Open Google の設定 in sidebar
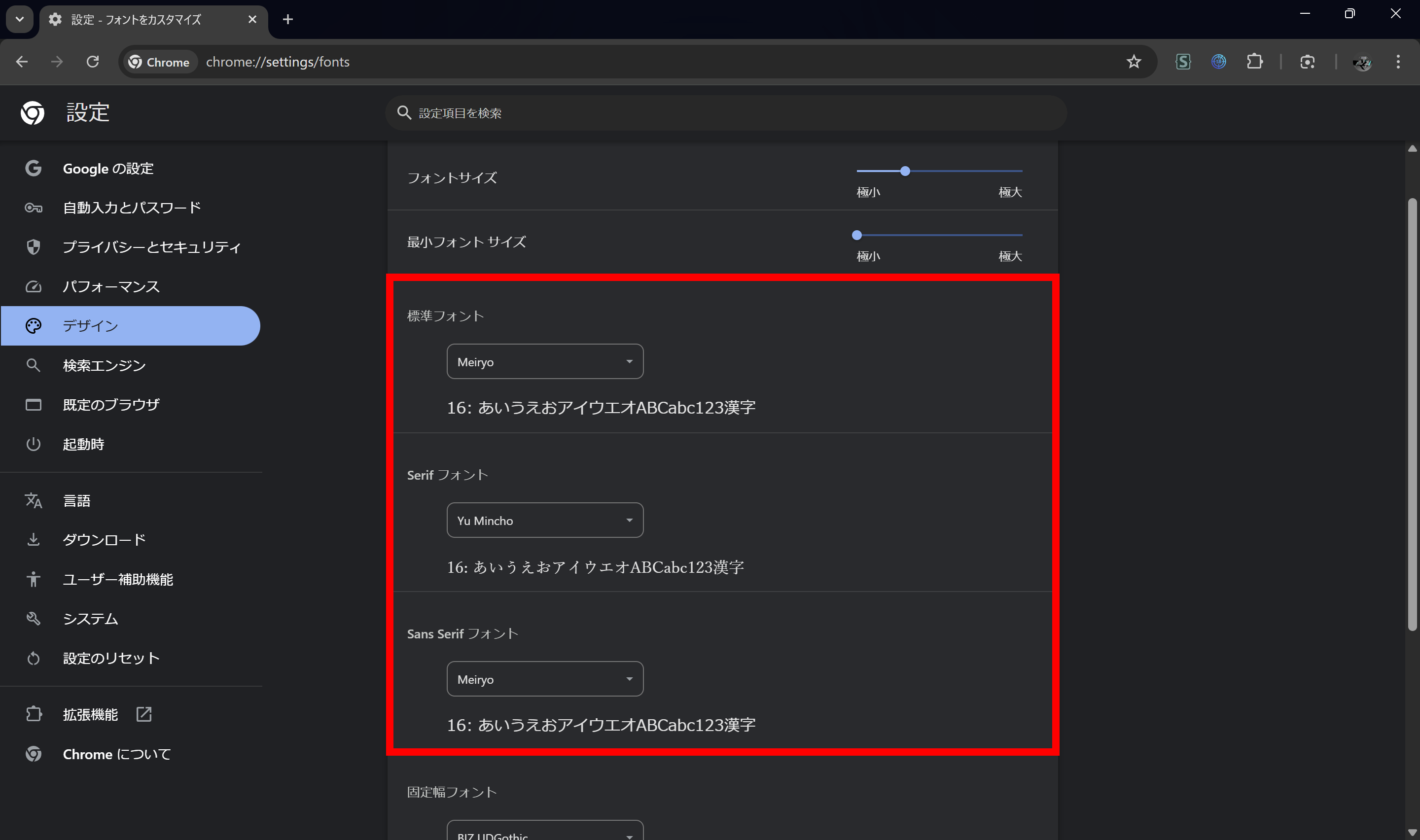 (x=131, y=168)
